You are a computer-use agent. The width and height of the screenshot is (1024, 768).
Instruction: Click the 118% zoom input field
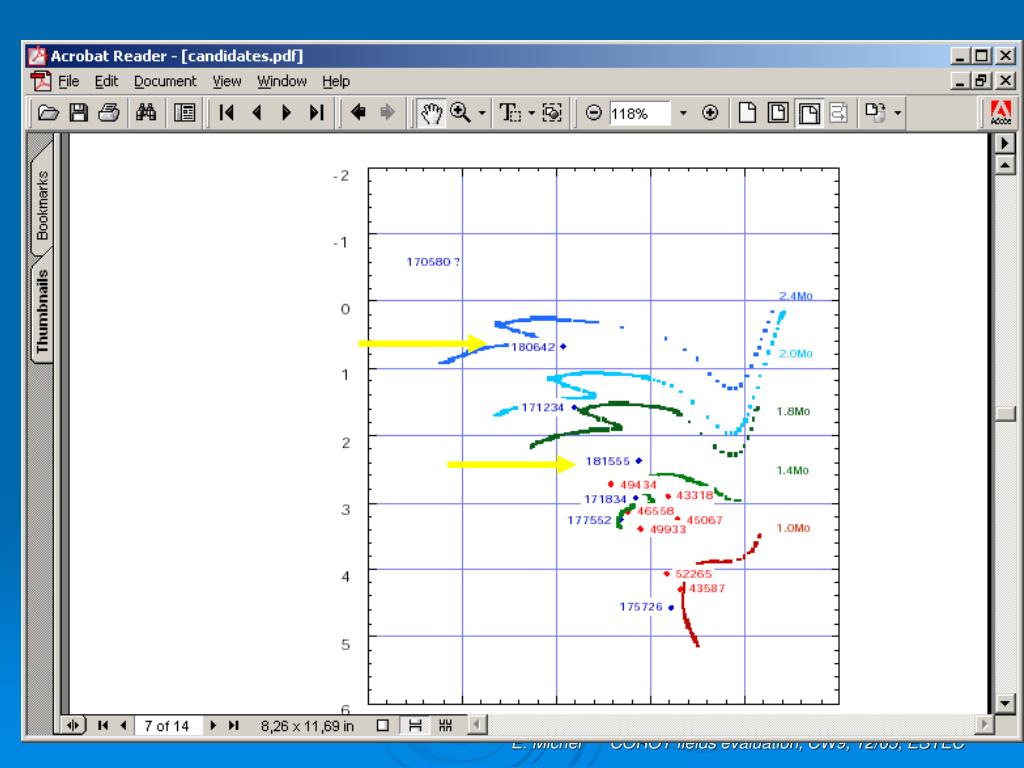(639, 113)
